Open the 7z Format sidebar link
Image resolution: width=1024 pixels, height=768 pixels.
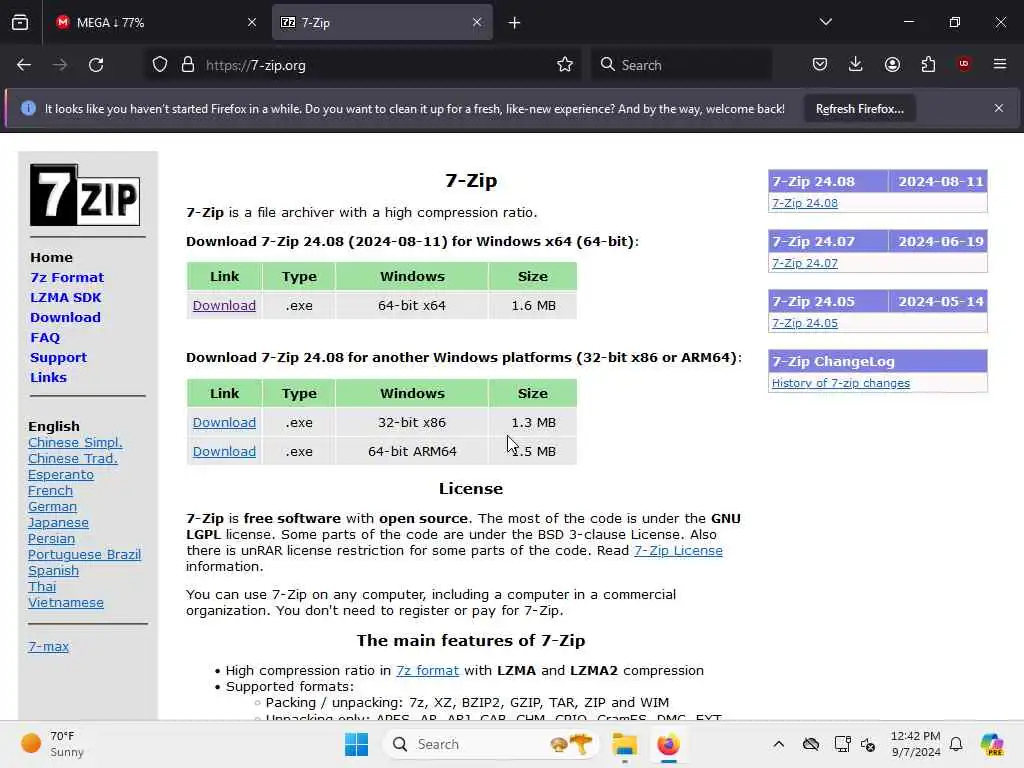67,278
